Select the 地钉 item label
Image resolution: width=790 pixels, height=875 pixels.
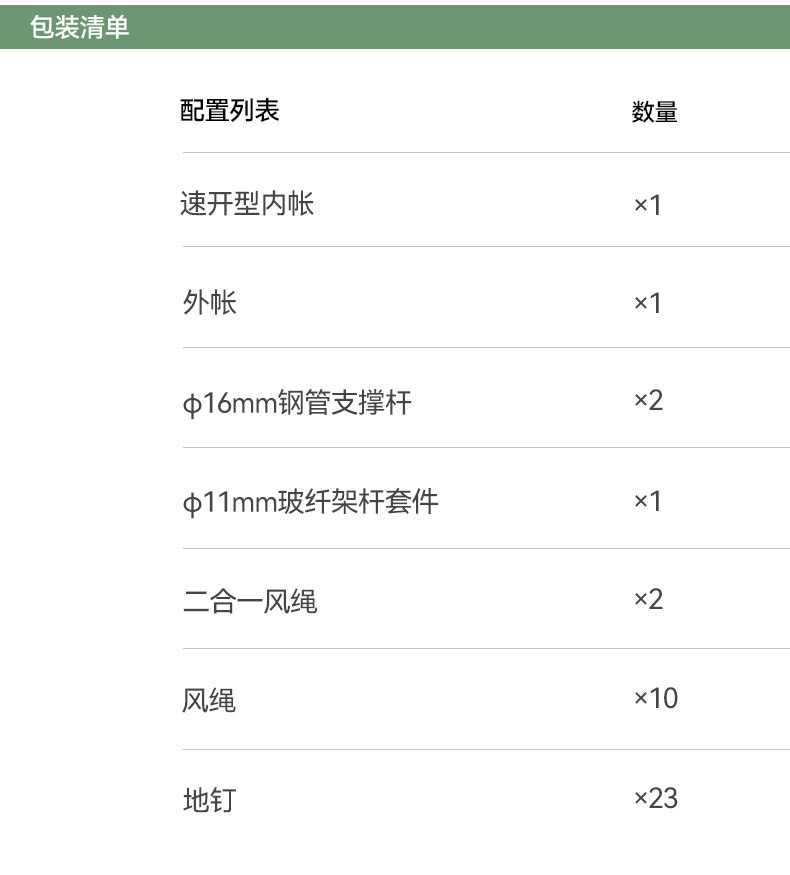click(x=210, y=800)
